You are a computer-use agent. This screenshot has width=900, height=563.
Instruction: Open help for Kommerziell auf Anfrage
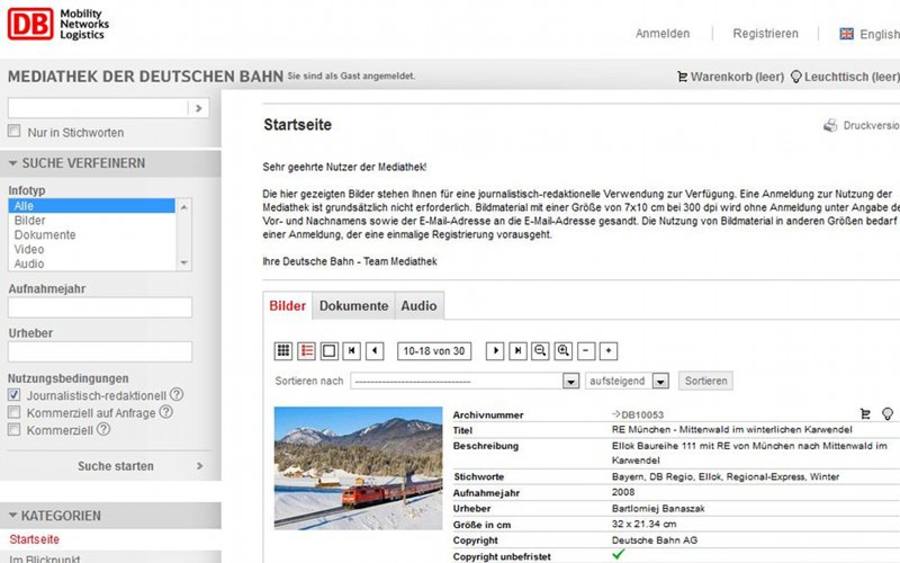pos(166,411)
